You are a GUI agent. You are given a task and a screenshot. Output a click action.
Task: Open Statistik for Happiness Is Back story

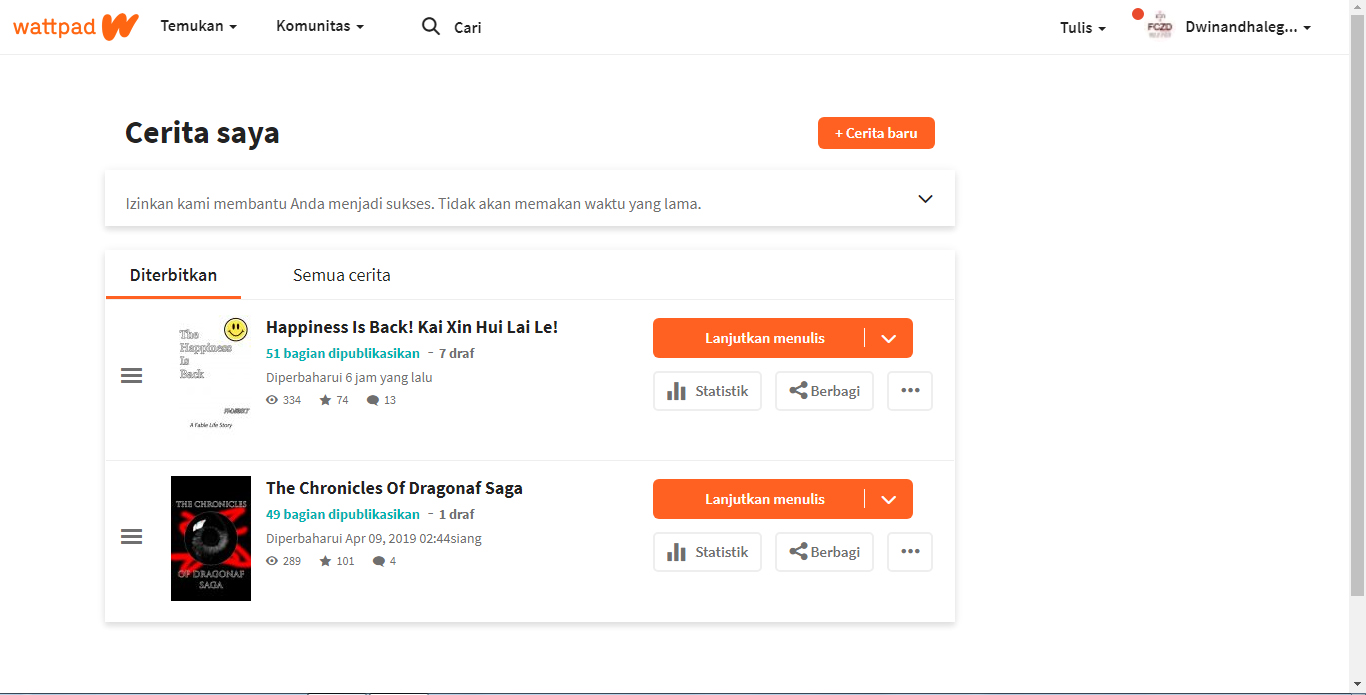click(x=707, y=390)
